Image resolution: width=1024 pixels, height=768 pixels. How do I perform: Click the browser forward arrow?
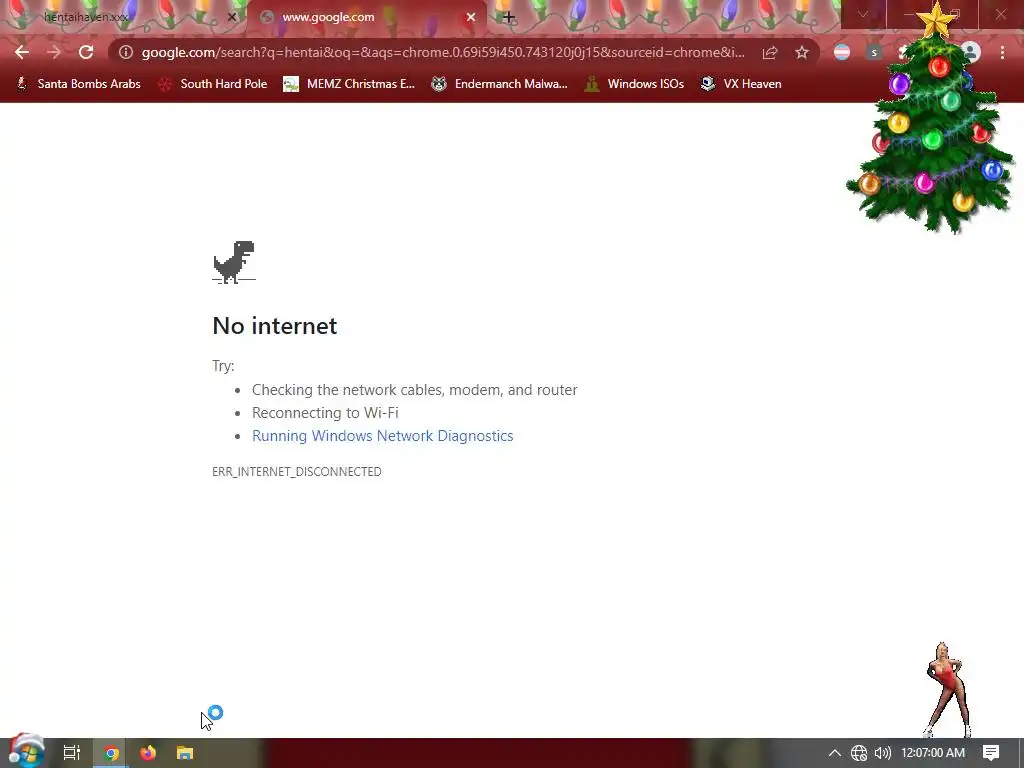(x=54, y=52)
